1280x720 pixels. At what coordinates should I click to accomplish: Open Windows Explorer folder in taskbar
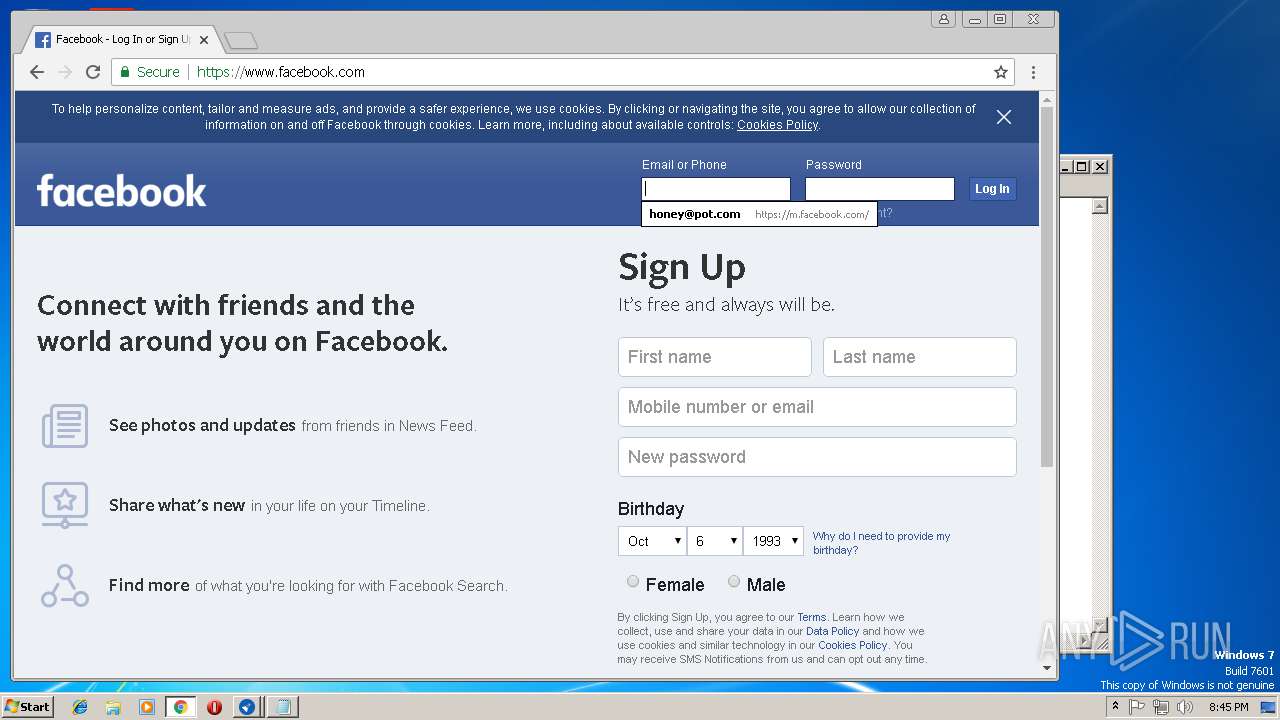pyautogui.click(x=113, y=707)
